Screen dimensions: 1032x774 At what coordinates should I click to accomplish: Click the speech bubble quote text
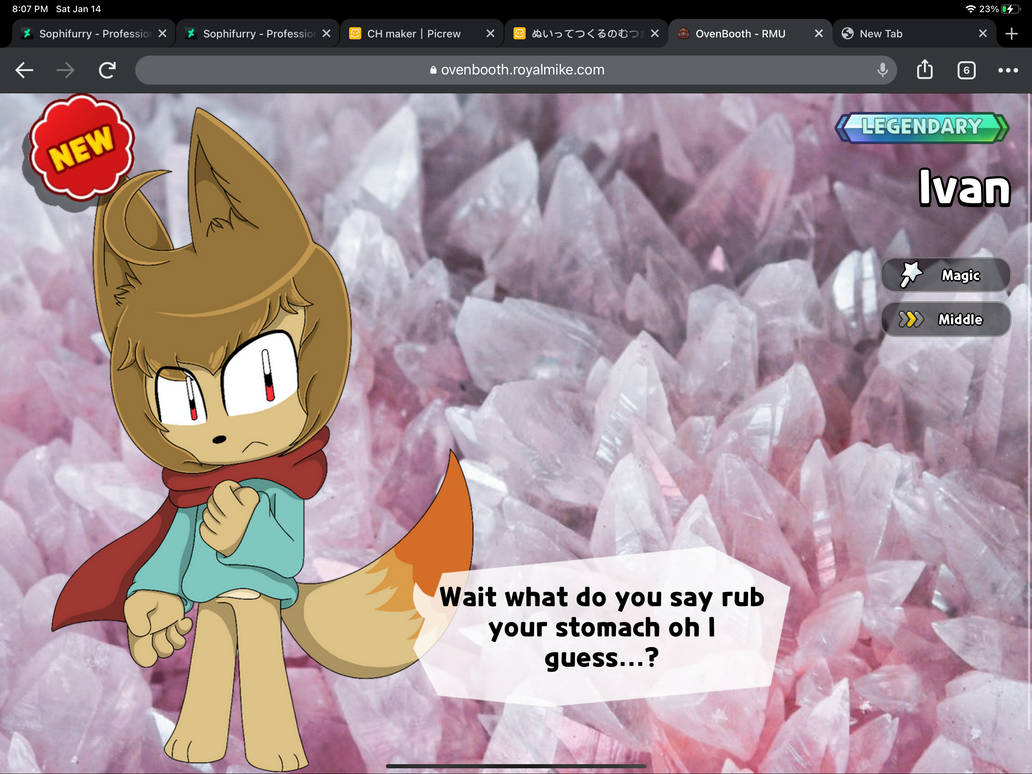[602, 627]
